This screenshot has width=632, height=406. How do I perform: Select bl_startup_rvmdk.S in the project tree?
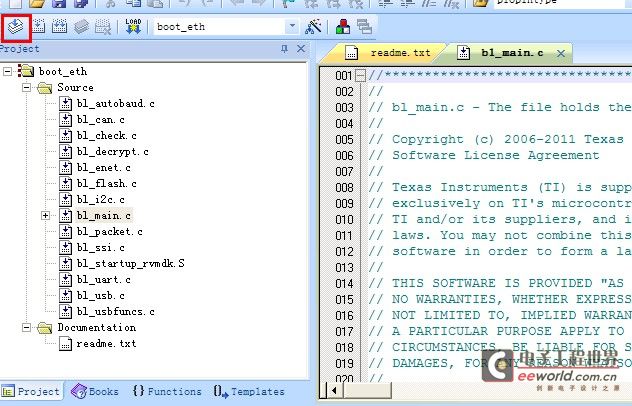click(131, 264)
